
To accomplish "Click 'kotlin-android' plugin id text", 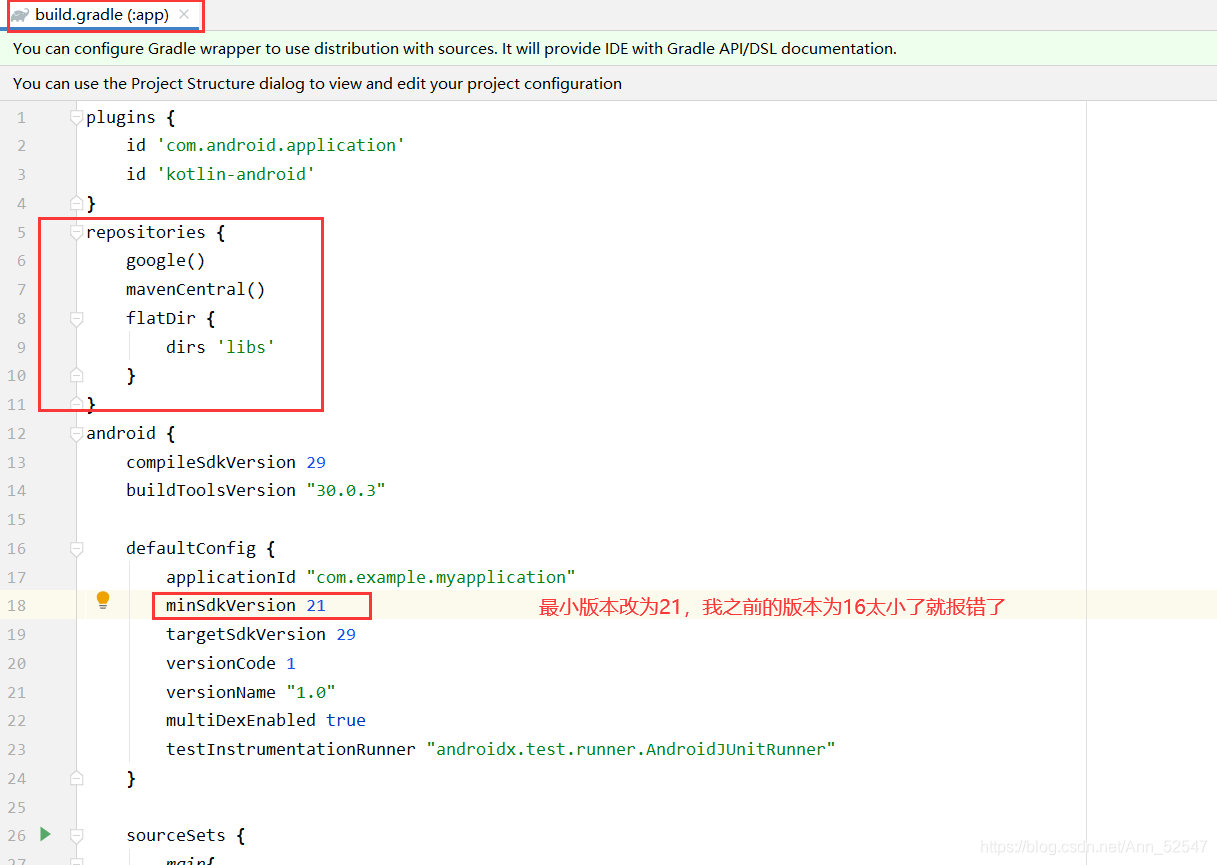I will click(236, 174).
